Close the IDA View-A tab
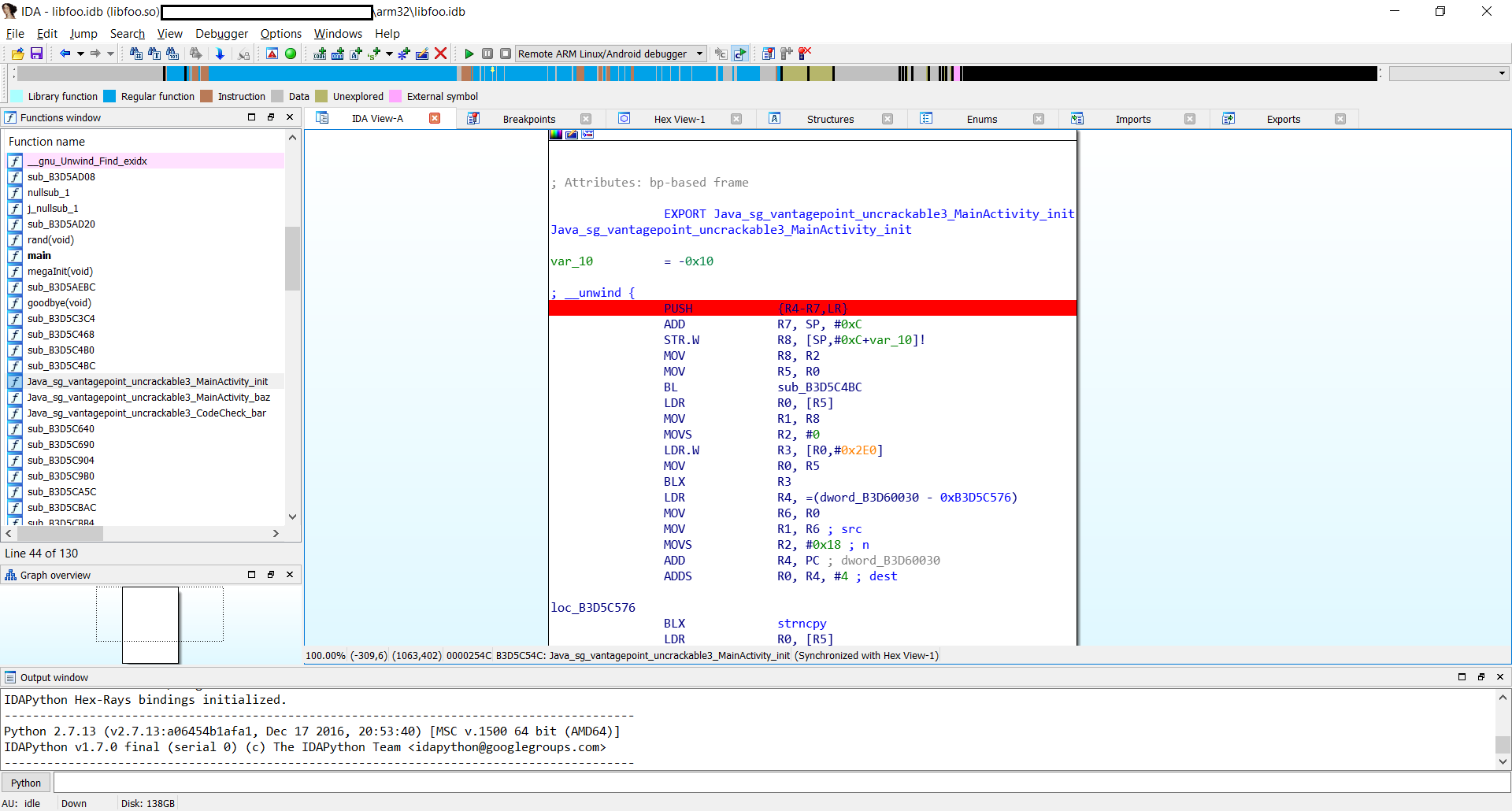1512x811 pixels. coord(435,118)
